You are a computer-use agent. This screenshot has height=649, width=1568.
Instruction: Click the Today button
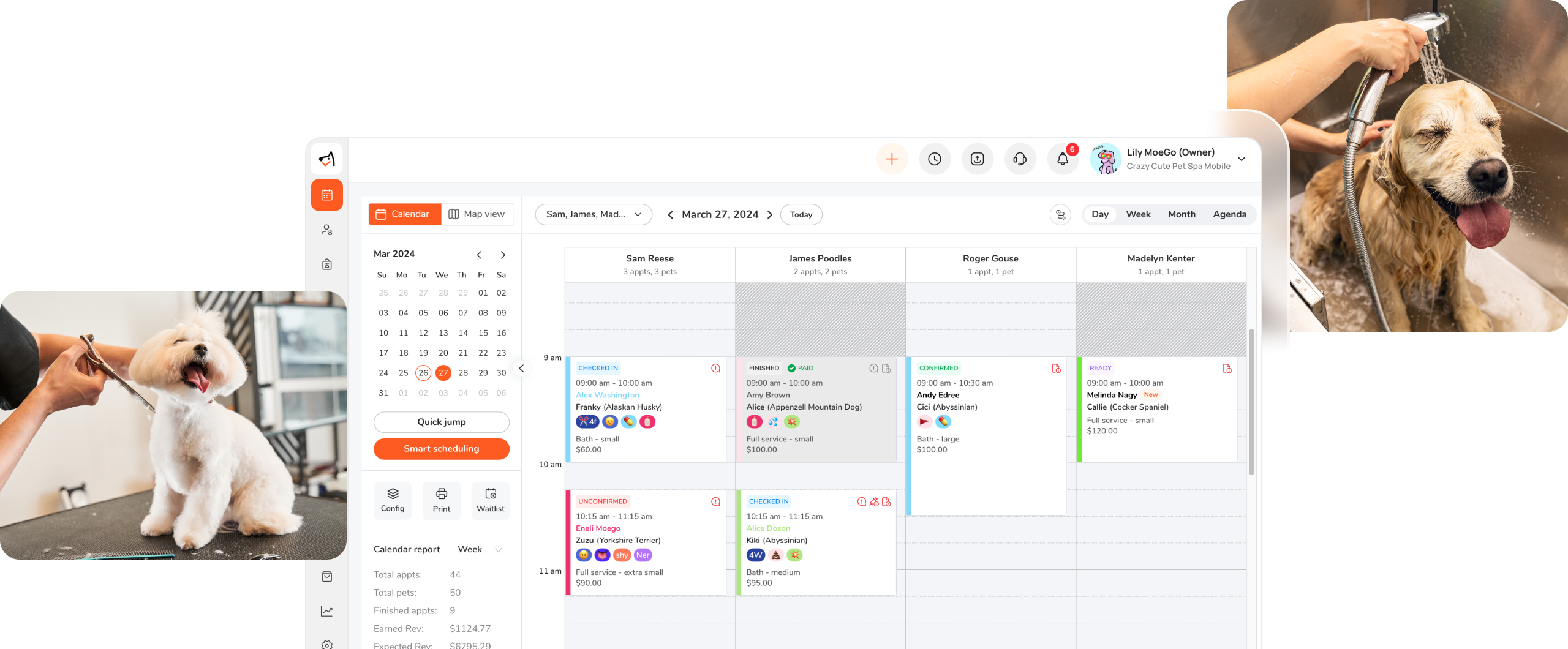coord(801,215)
